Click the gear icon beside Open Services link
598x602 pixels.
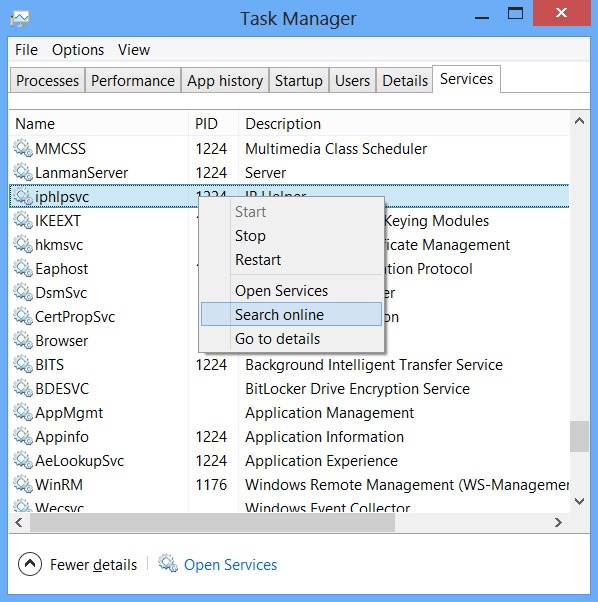click(x=168, y=563)
